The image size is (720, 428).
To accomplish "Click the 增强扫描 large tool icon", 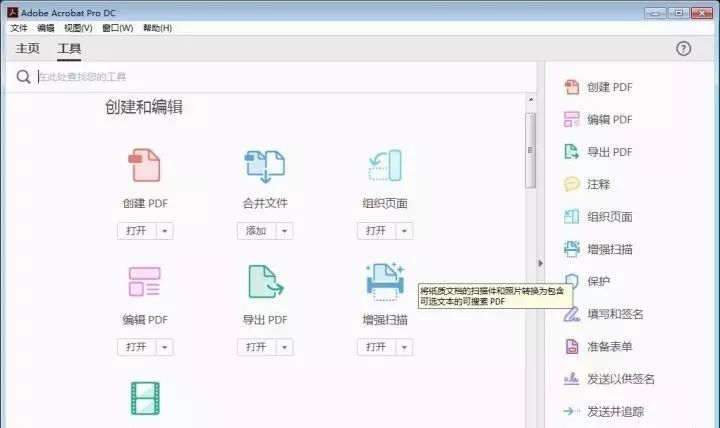I will pyautogui.click(x=385, y=282).
